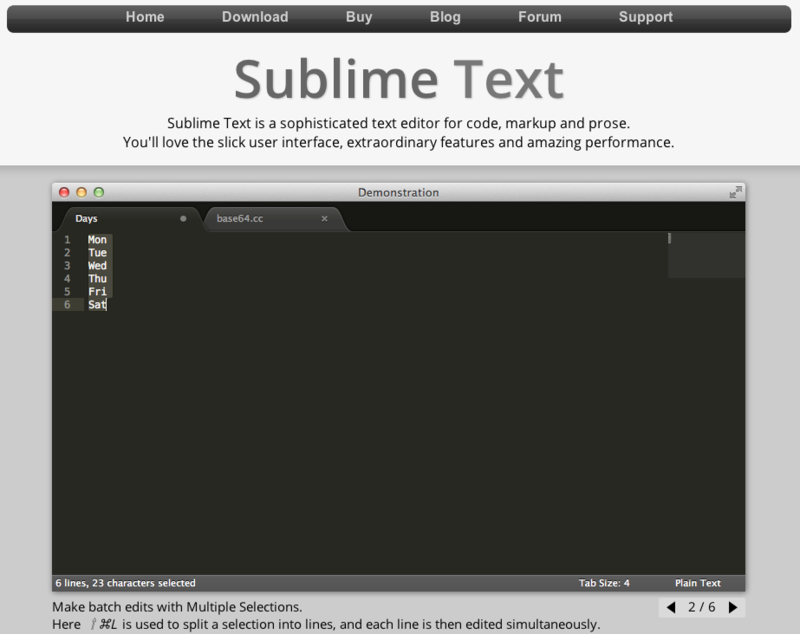Click the ⇧⌘L shortcut text
The height and width of the screenshot is (634, 800).
(x=104, y=624)
